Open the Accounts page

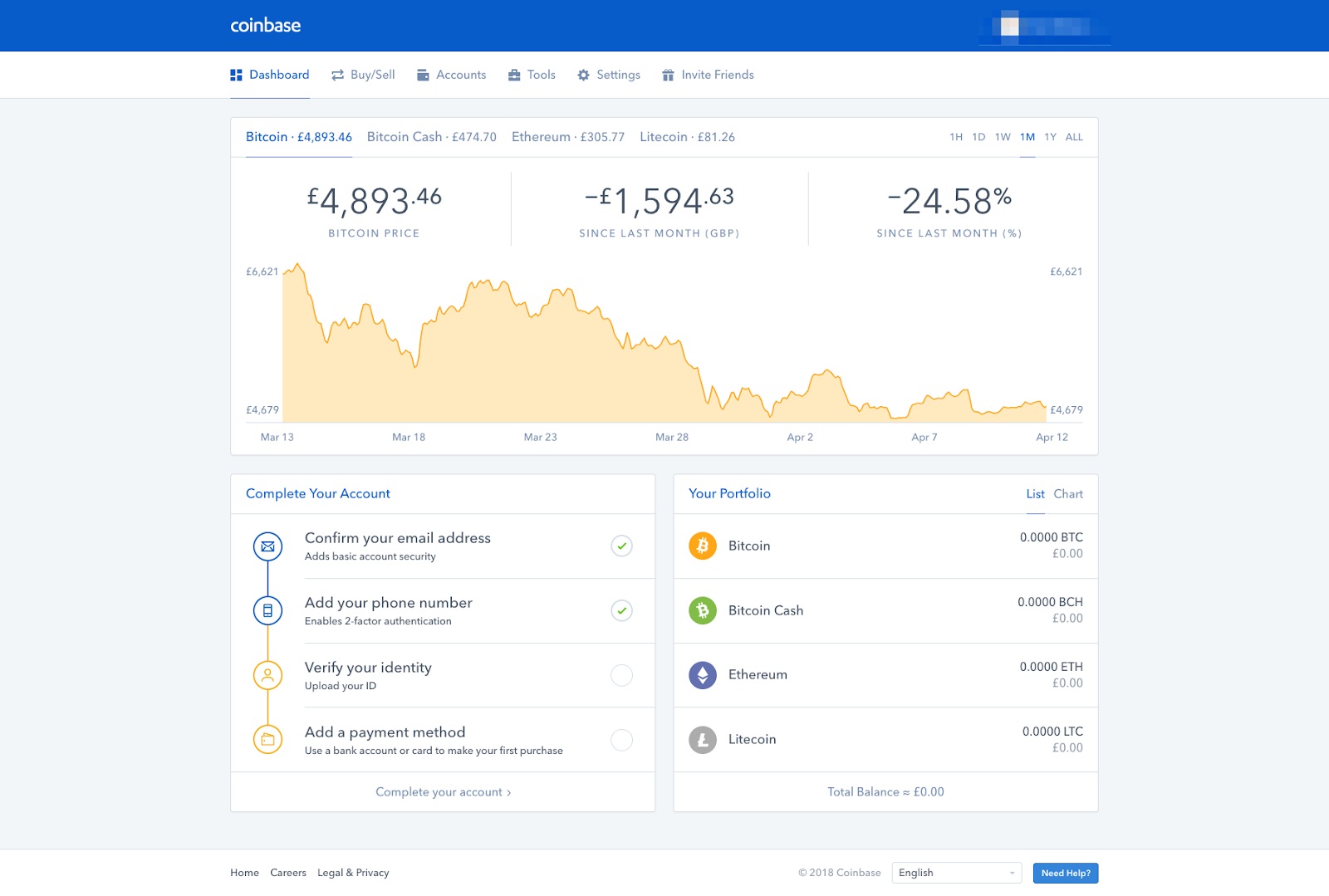tap(451, 75)
